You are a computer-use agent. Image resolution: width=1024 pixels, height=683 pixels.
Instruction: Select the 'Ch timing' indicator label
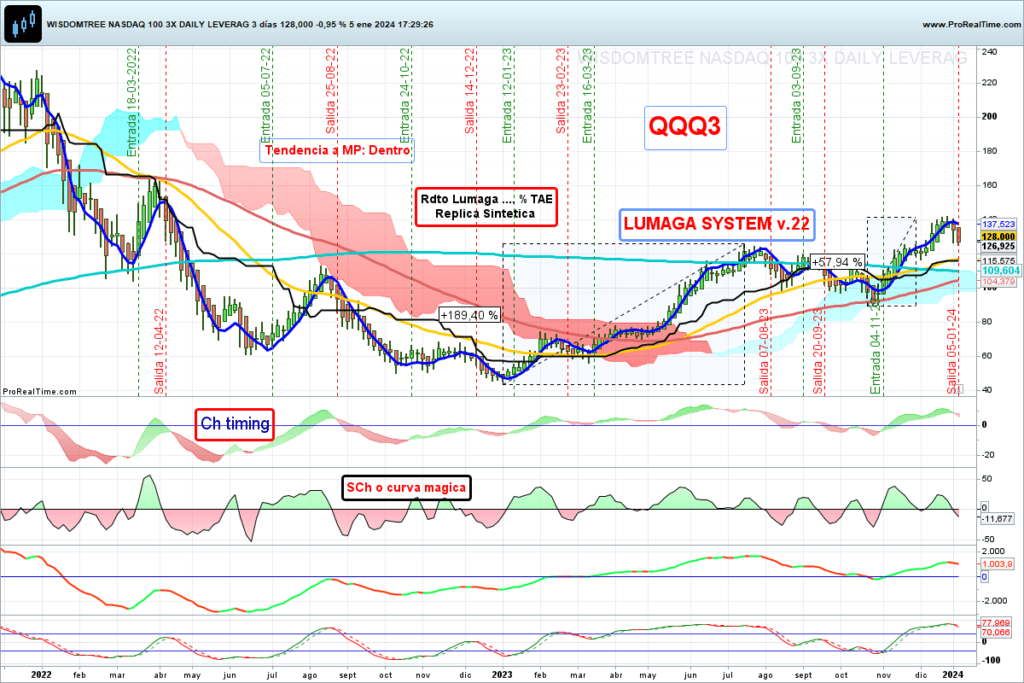[234, 424]
